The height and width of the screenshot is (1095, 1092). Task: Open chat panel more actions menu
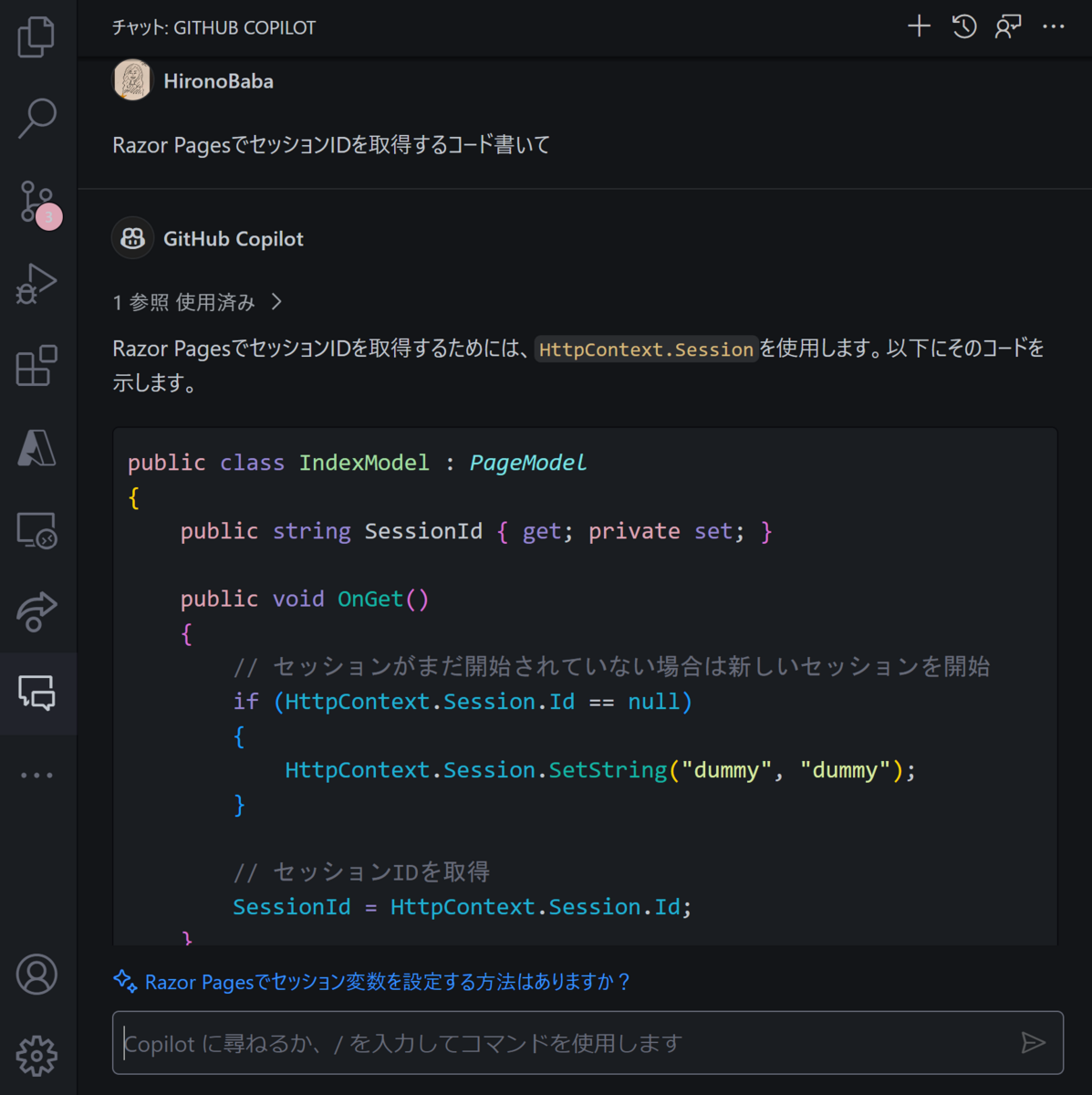tap(1053, 26)
